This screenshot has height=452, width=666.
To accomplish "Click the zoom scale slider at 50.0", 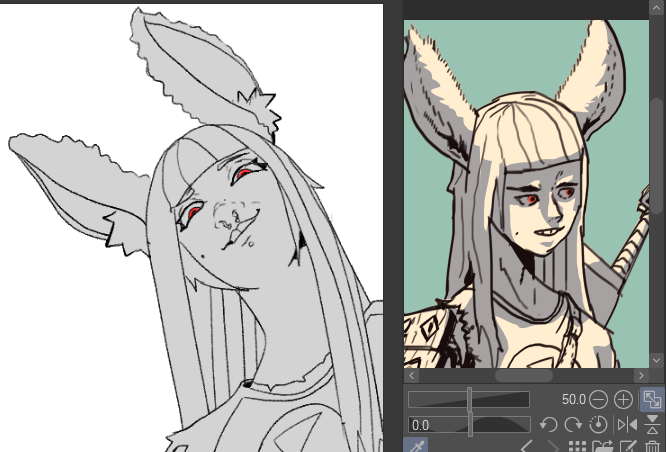I will [x=469, y=399].
